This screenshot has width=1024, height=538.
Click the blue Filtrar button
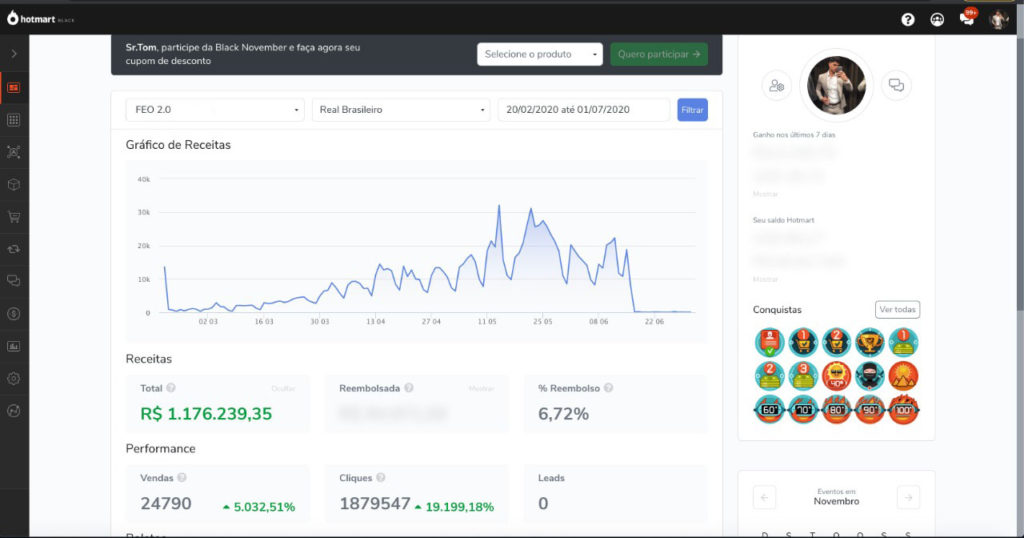(692, 110)
